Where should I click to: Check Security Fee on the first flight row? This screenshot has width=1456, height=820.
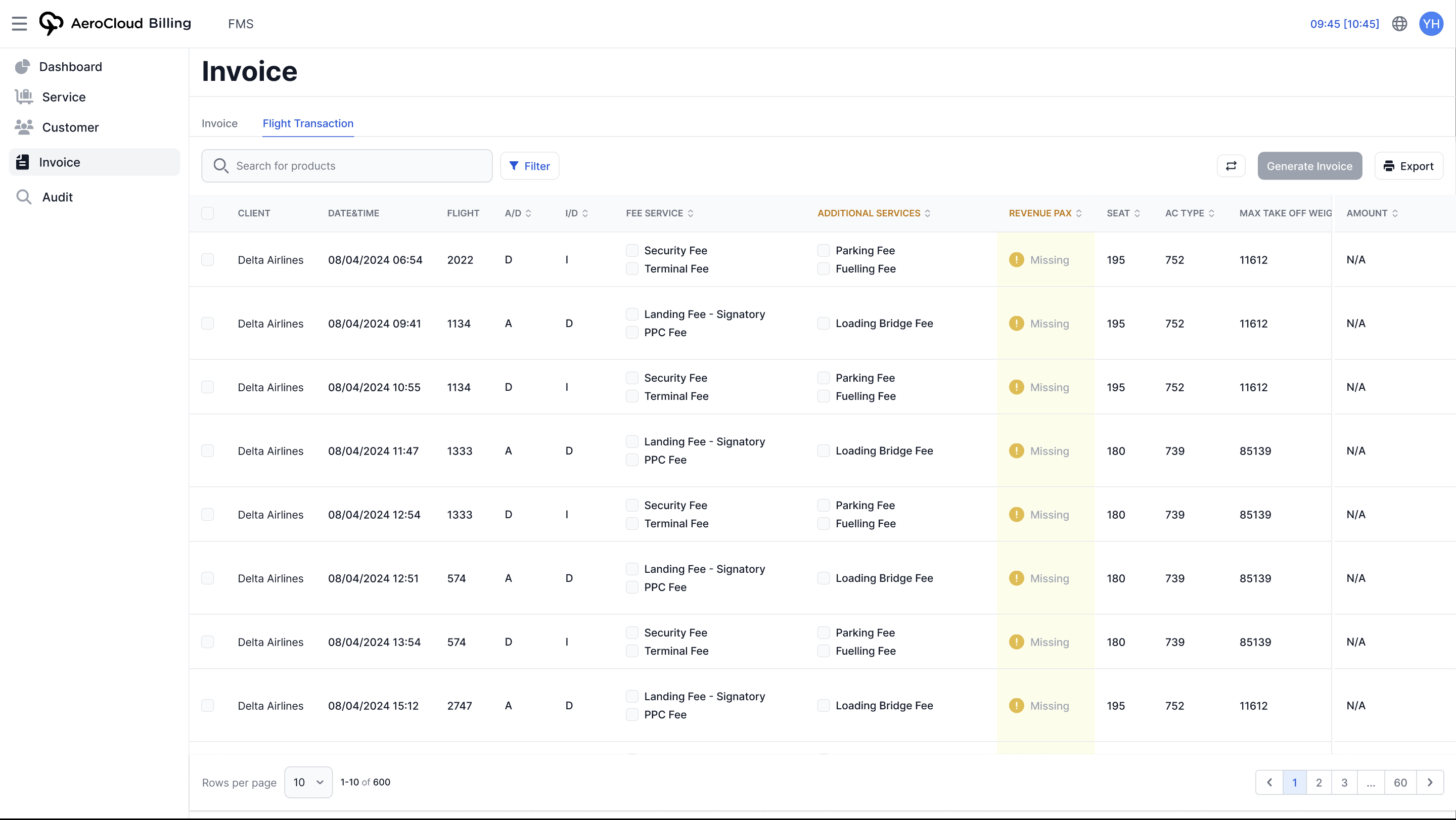(x=632, y=250)
